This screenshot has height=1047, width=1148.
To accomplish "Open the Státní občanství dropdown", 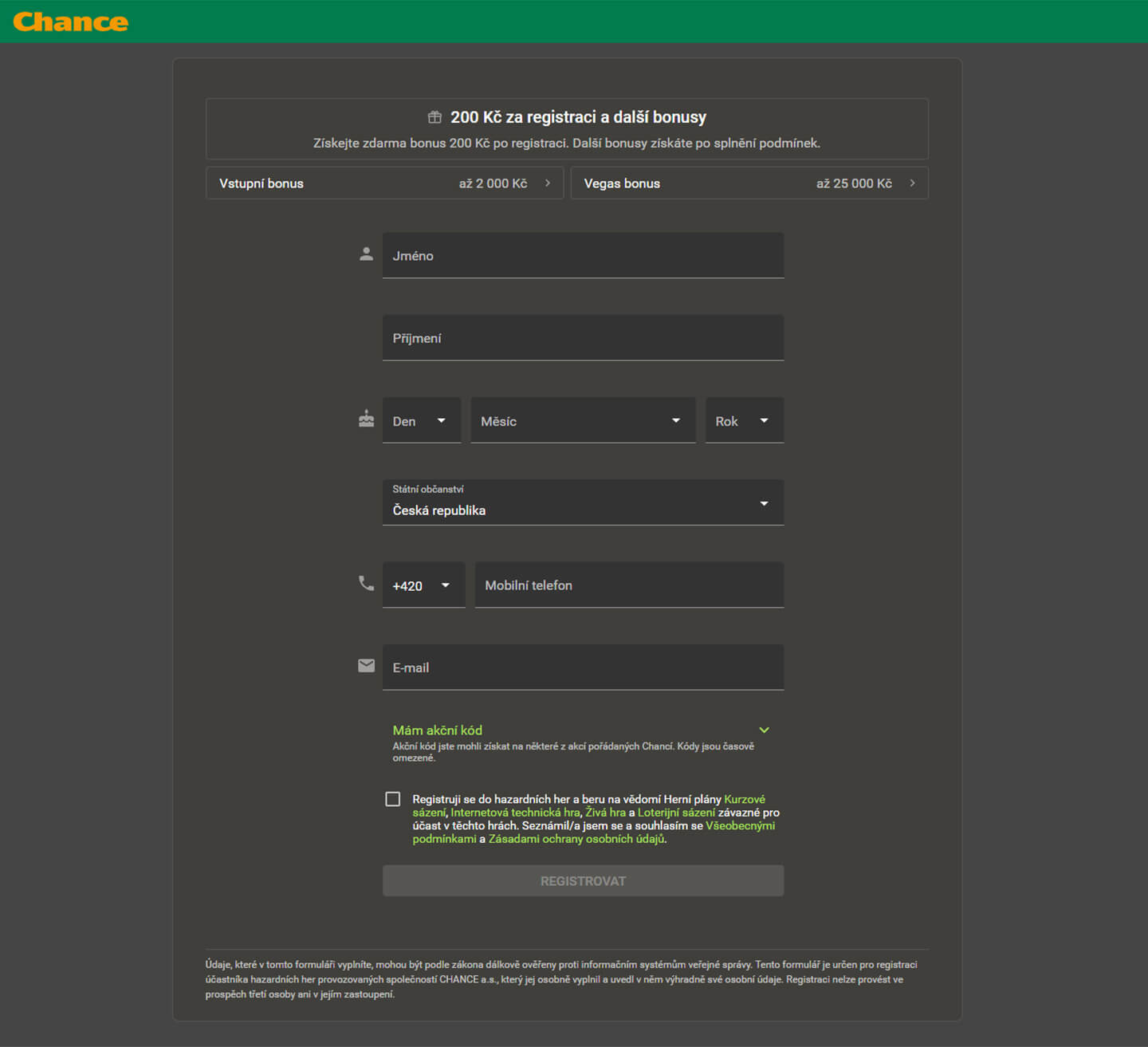I will tap(583, 502).
